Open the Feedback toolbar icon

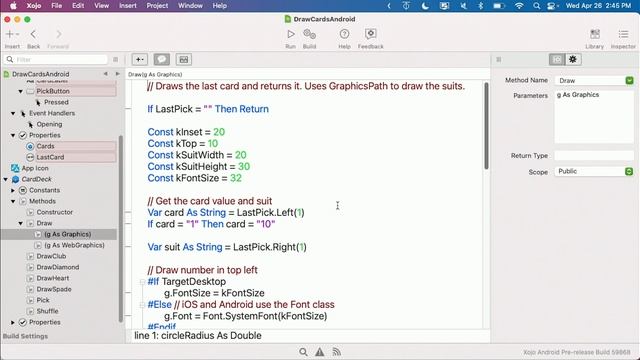click(x=370, y=34)
